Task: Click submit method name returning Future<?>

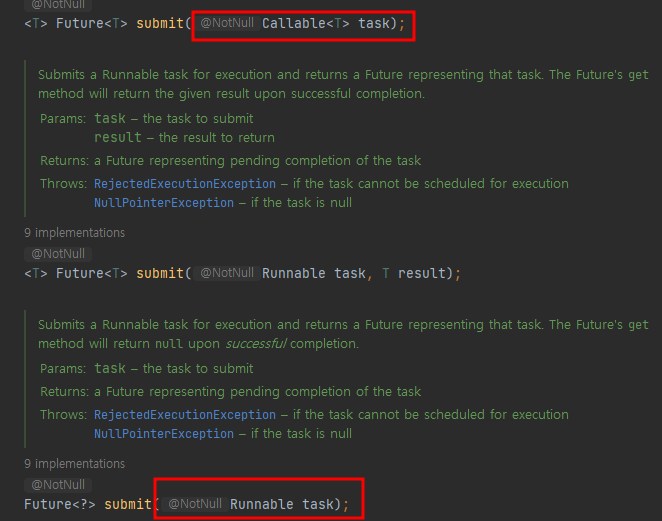Action: click(x=128, y=504)
